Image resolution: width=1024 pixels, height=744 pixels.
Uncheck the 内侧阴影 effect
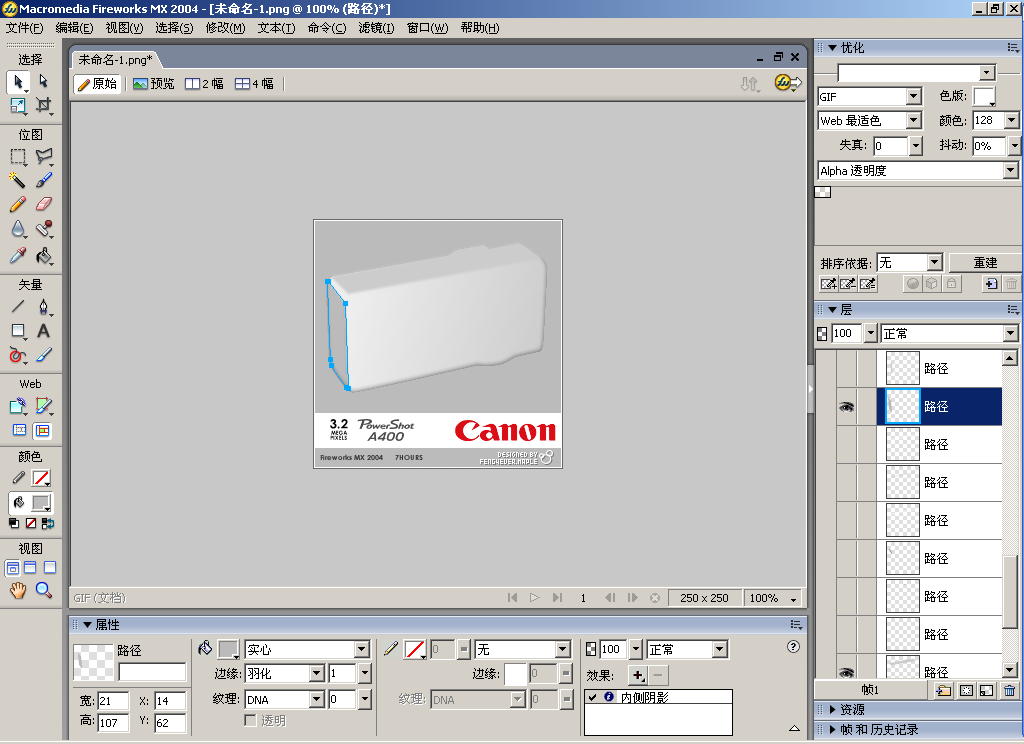[592, 697]
